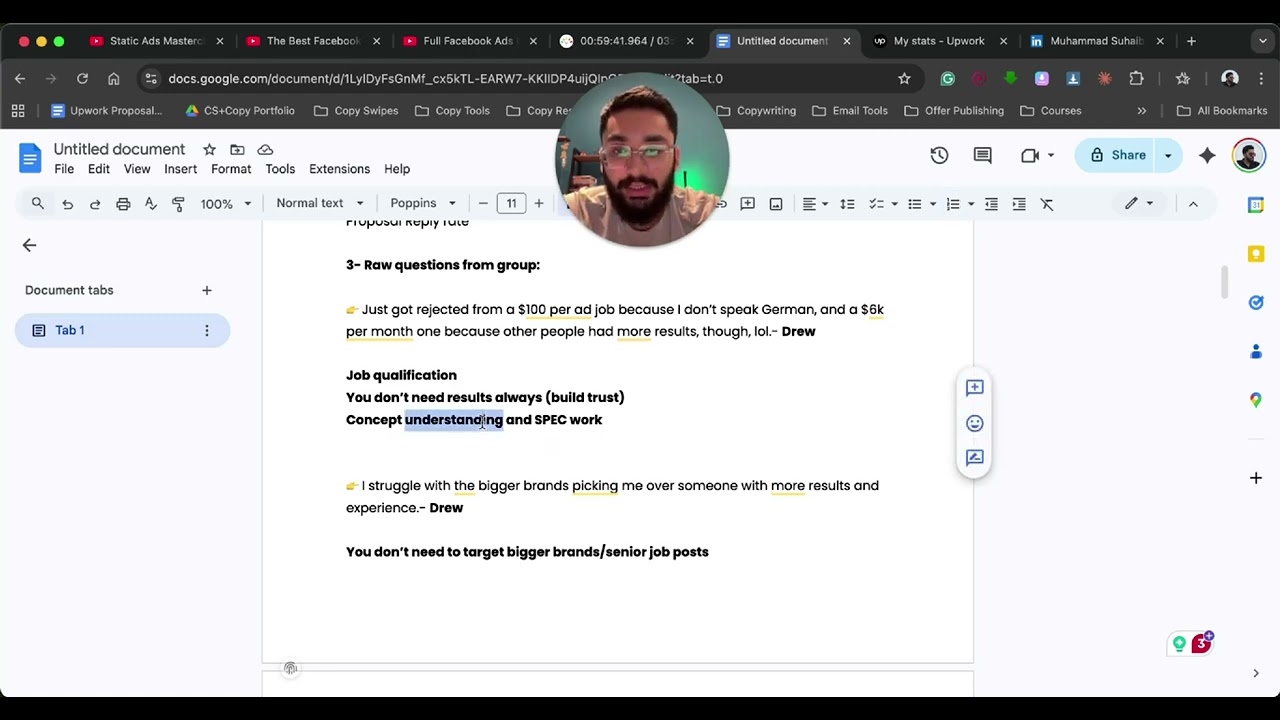
Task: Select Tab 1 in document tabs
Action: coord(122,330)
